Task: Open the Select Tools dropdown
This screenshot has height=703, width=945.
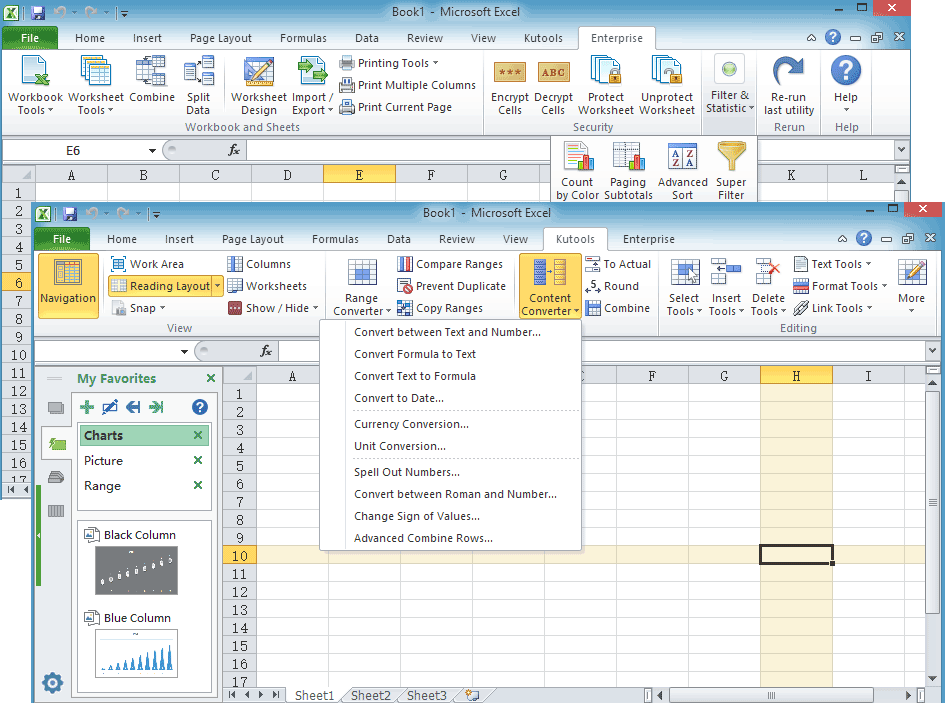Action: click(x=684, y=287)
